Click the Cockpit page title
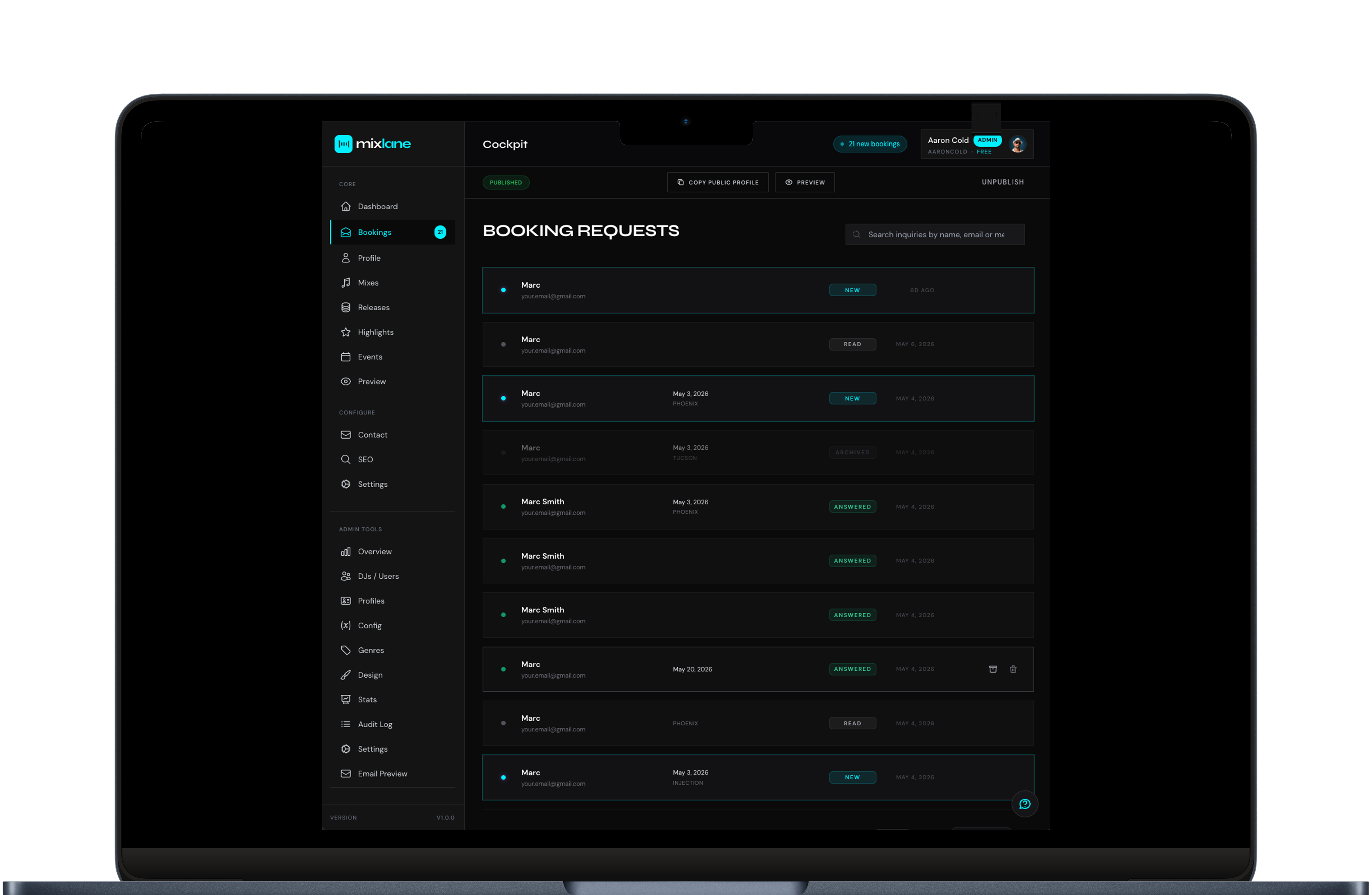1372x895 pixels. pyautogui.click(x=505, y=144)
